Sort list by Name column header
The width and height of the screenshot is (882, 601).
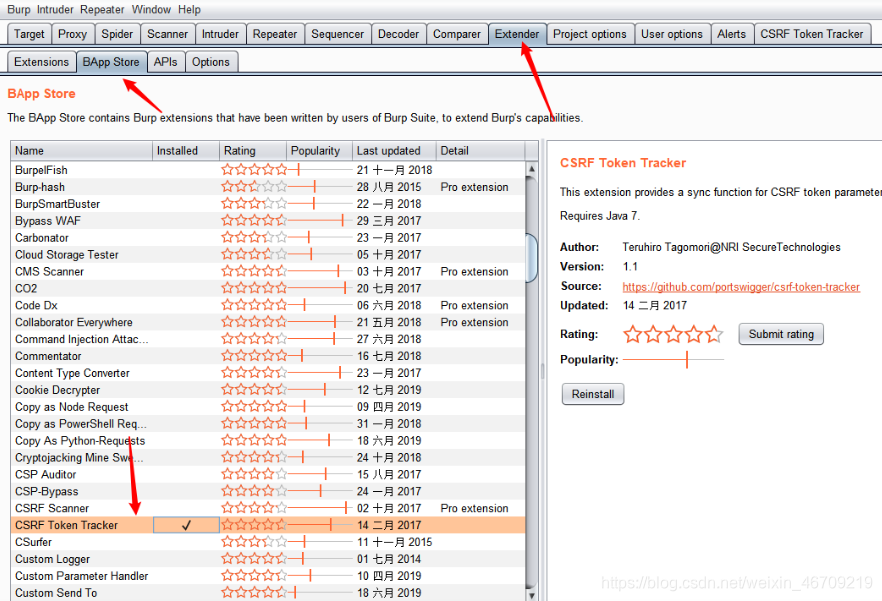pyautogui.click(x=82, y=151)
